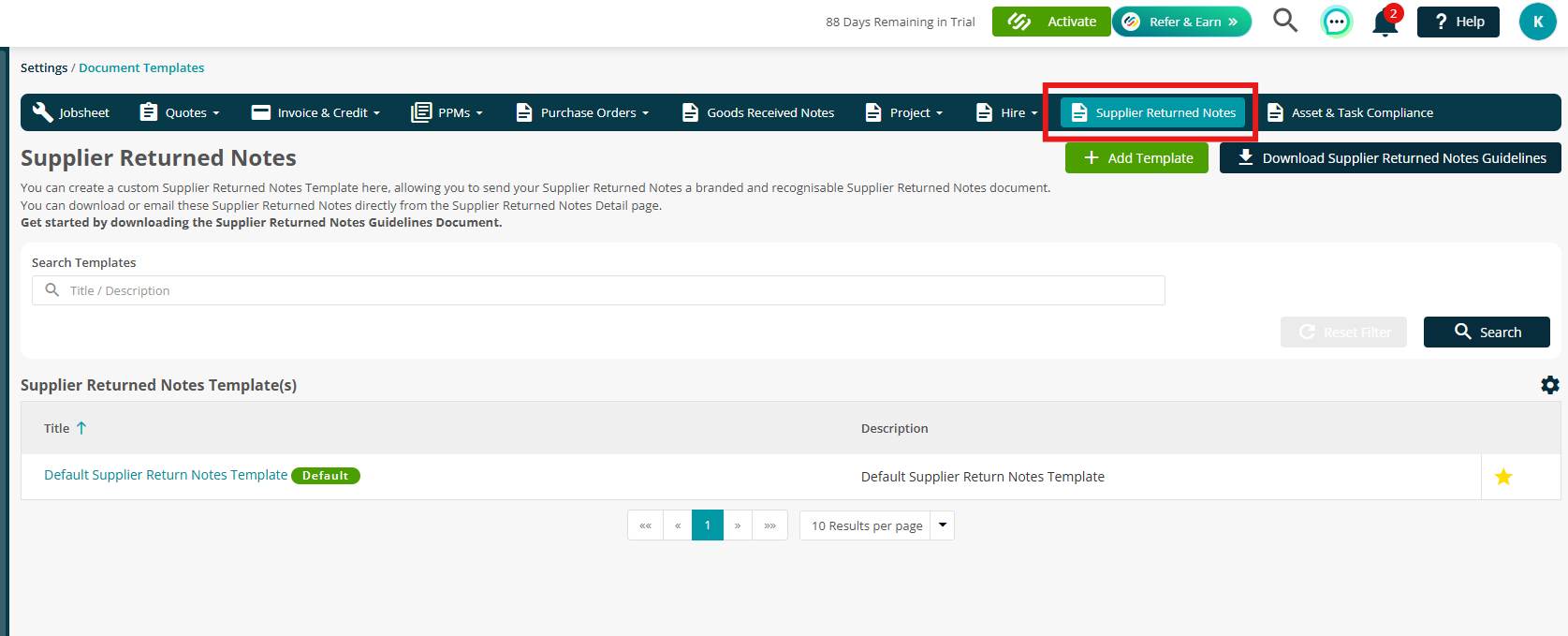Open Default Supplier Return Notes Template link
This screenshot has height=636, width=1568.
coord(166,475)
